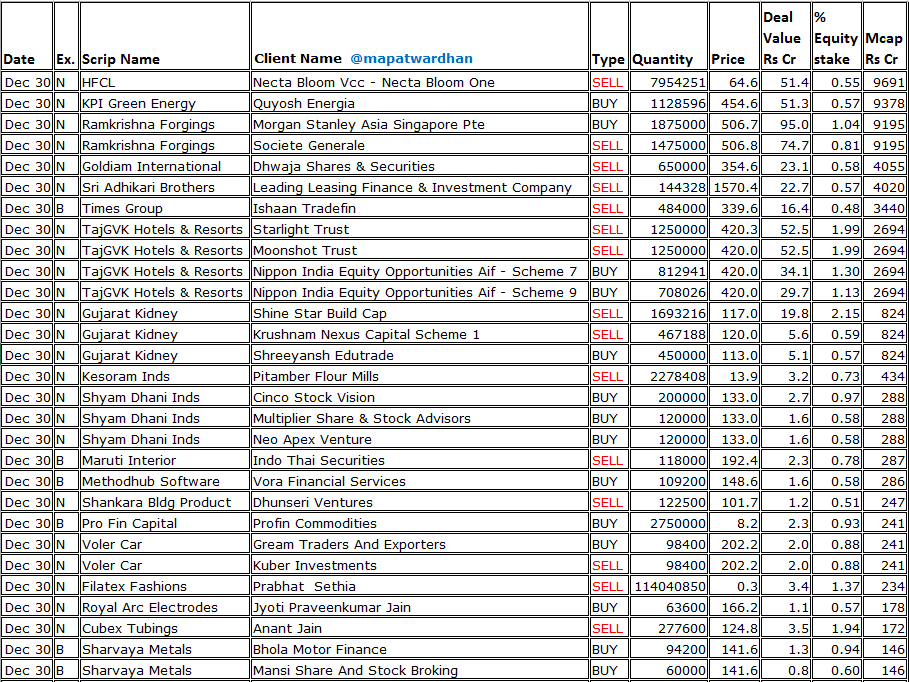909x682 pixels.
Task: Select the Bhola Motor Finance cell
Action: point(420,649)
